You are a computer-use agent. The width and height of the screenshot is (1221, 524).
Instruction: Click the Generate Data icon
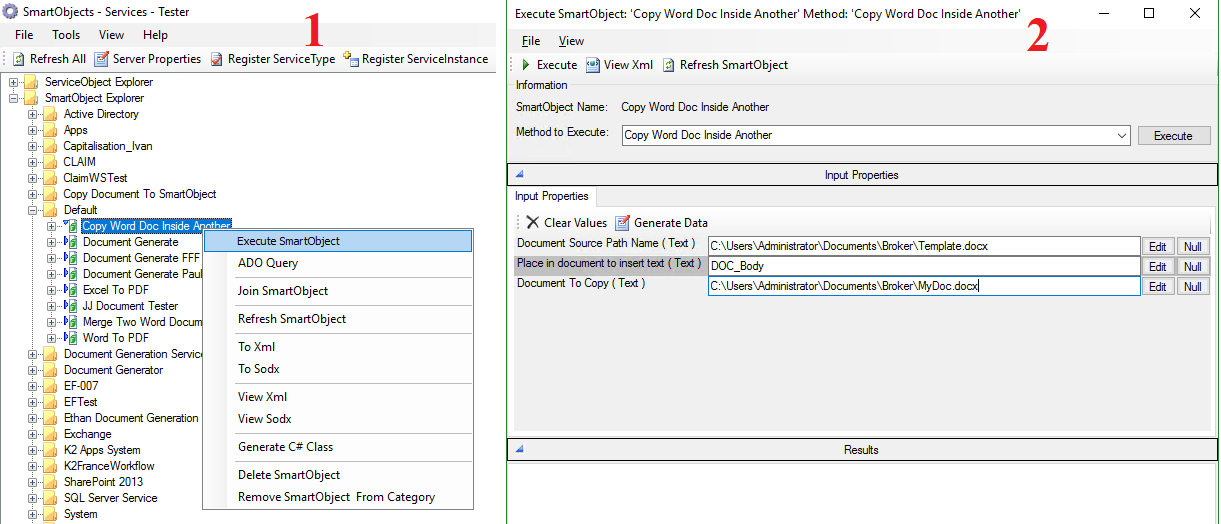tap(622, 223)
